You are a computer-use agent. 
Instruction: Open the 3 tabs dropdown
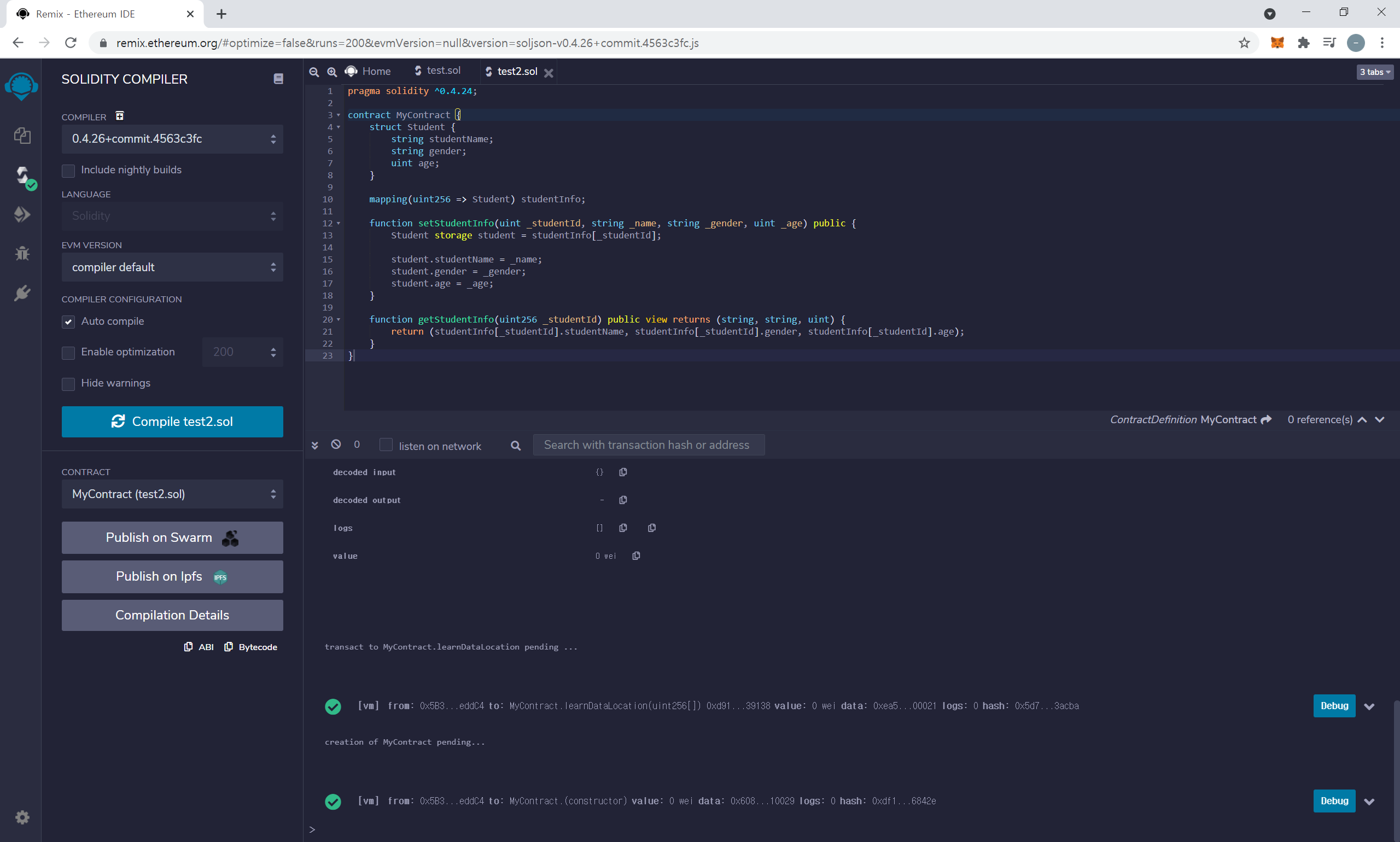1374,72
